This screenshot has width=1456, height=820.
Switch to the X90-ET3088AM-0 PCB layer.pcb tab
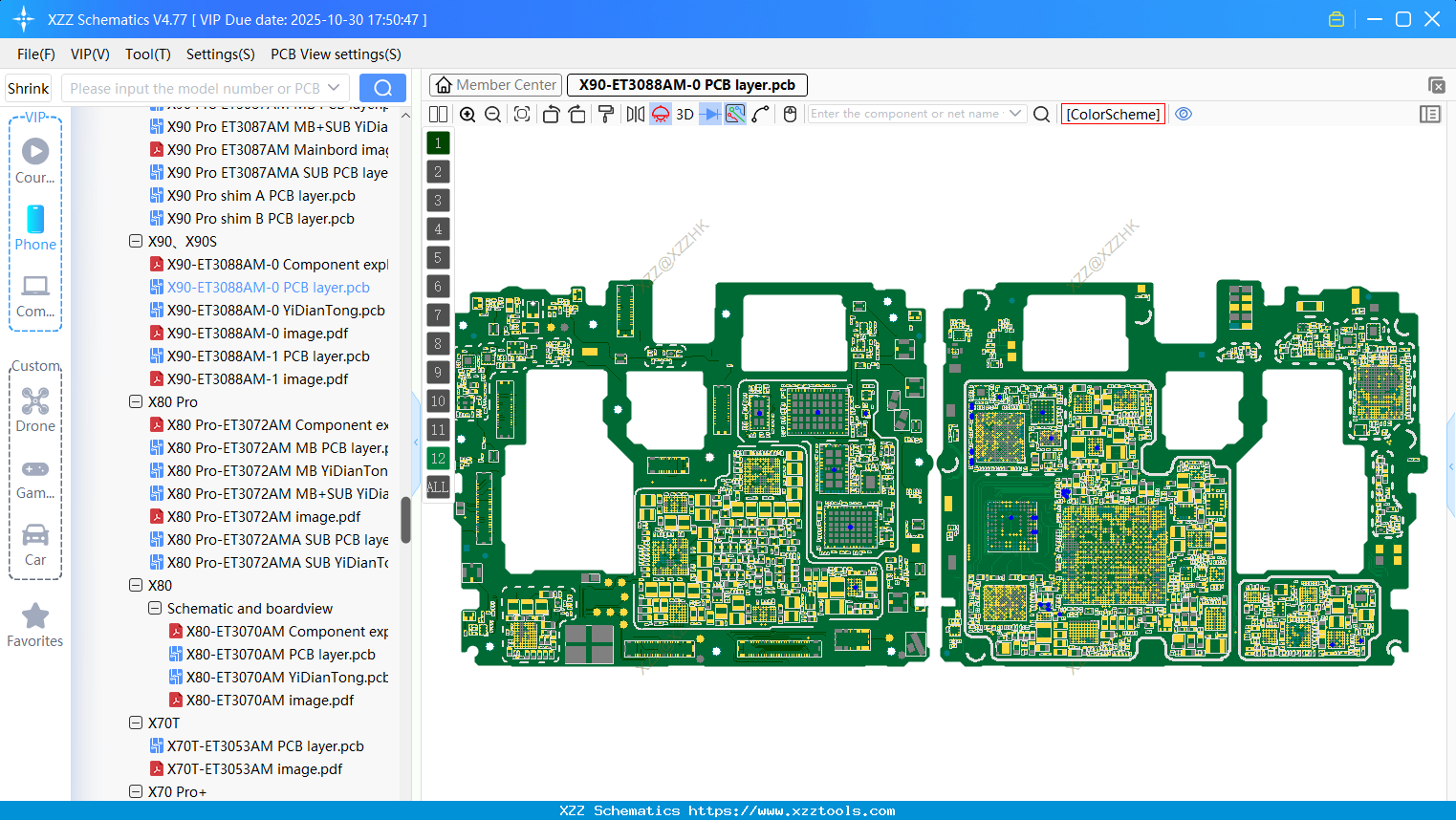click(686, 85)
